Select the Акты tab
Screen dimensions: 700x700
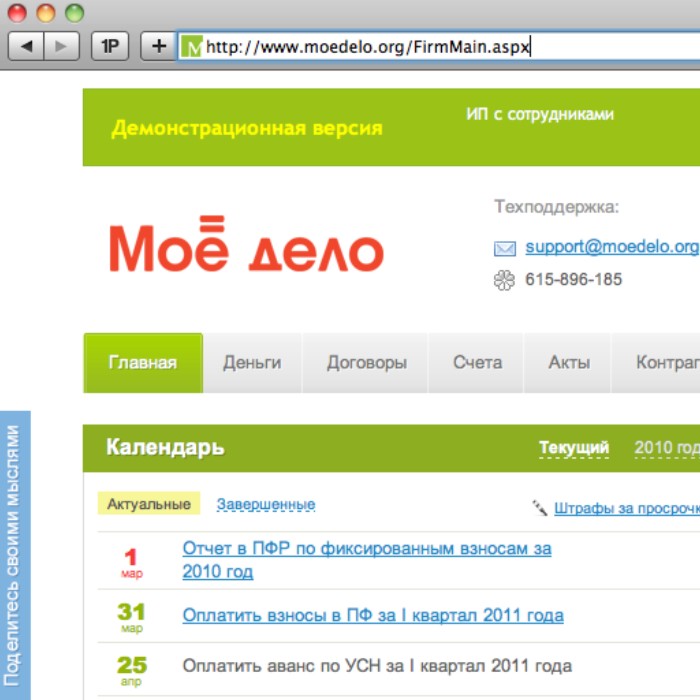click(x=569, y=363)
